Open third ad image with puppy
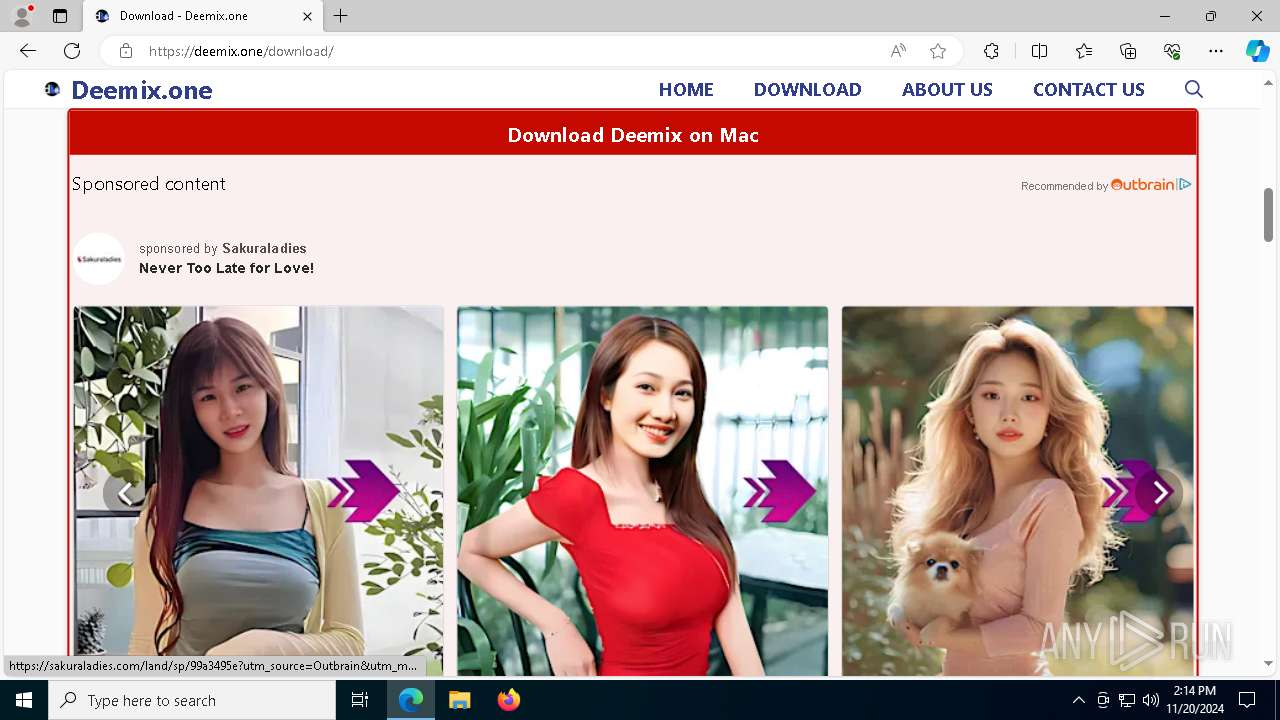Screen dimensions: 1280x720 [1017, 491]
